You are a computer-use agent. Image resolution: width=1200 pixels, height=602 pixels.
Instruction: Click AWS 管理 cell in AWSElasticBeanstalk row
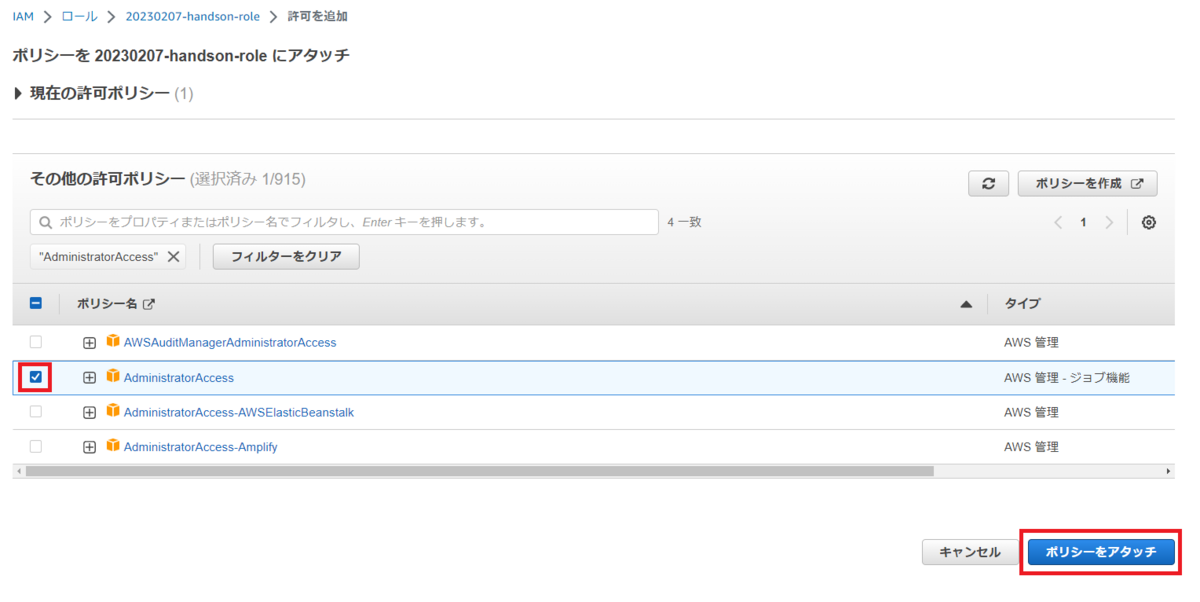coord(1031,412)
